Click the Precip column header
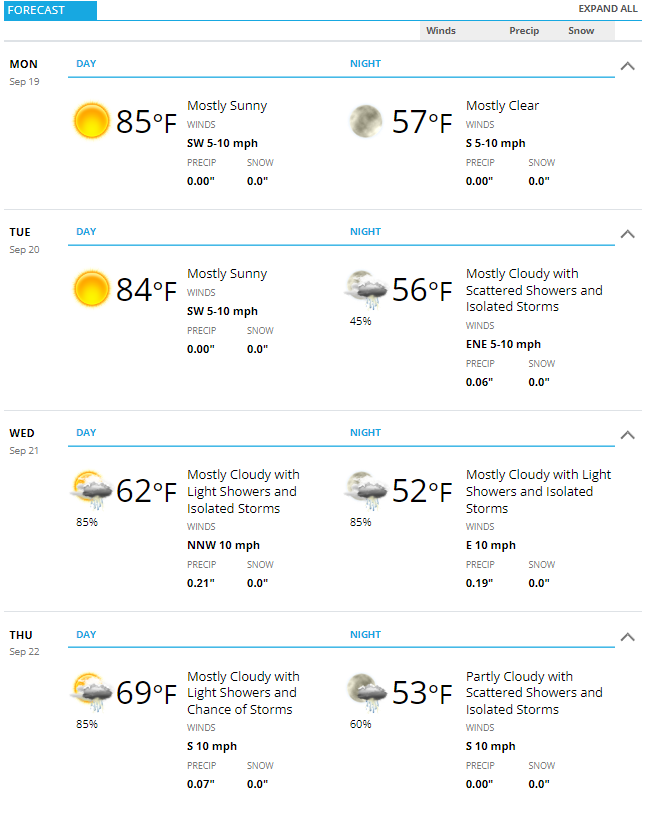This screenshot has height=813, width=650. click(524, 31)
